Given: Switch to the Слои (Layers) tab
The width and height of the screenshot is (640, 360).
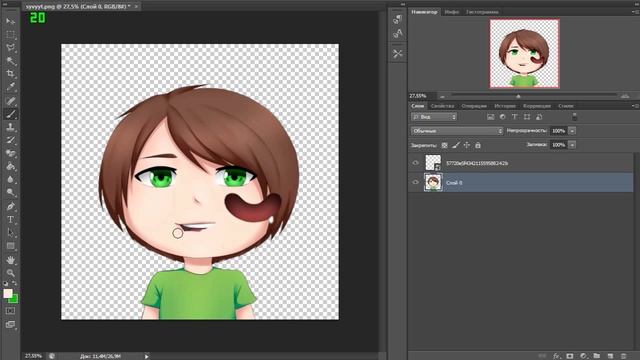Looking at the screenshot, I should [x=418, y=106].
